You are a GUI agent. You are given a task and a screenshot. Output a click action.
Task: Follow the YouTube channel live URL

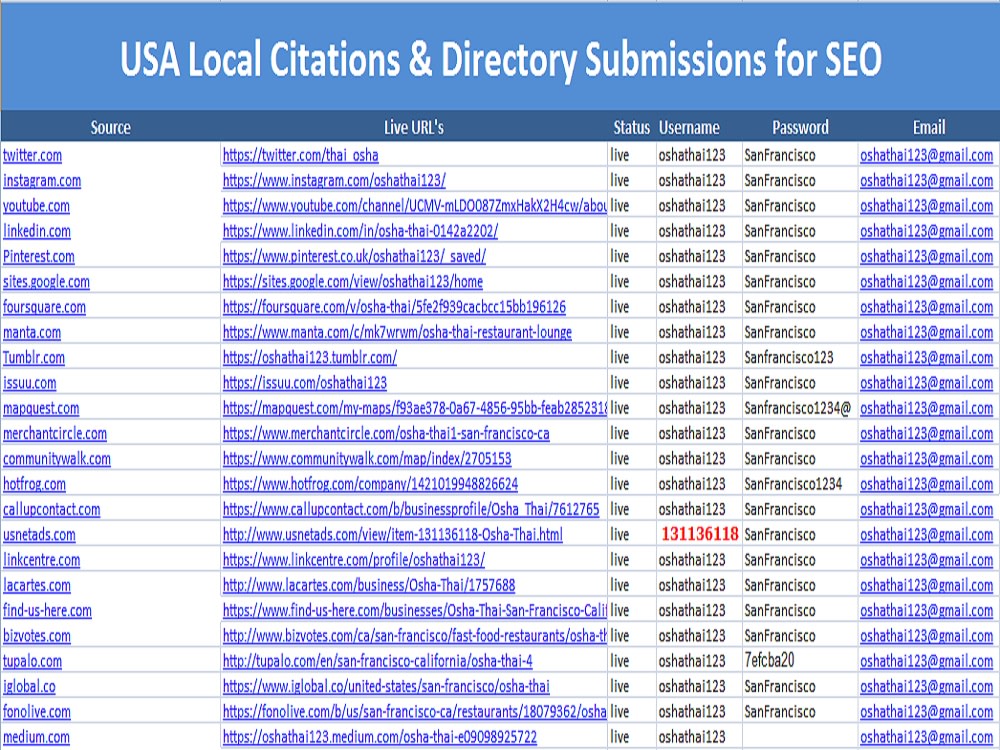[x=415, y=206]
